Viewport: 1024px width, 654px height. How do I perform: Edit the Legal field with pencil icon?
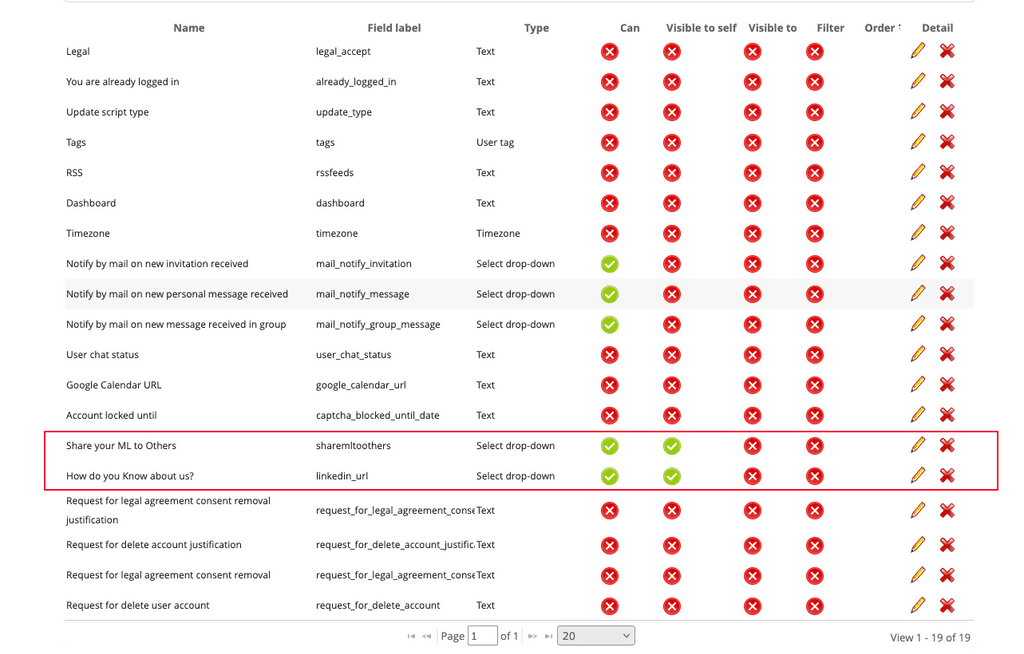click(x=918, y=51)
